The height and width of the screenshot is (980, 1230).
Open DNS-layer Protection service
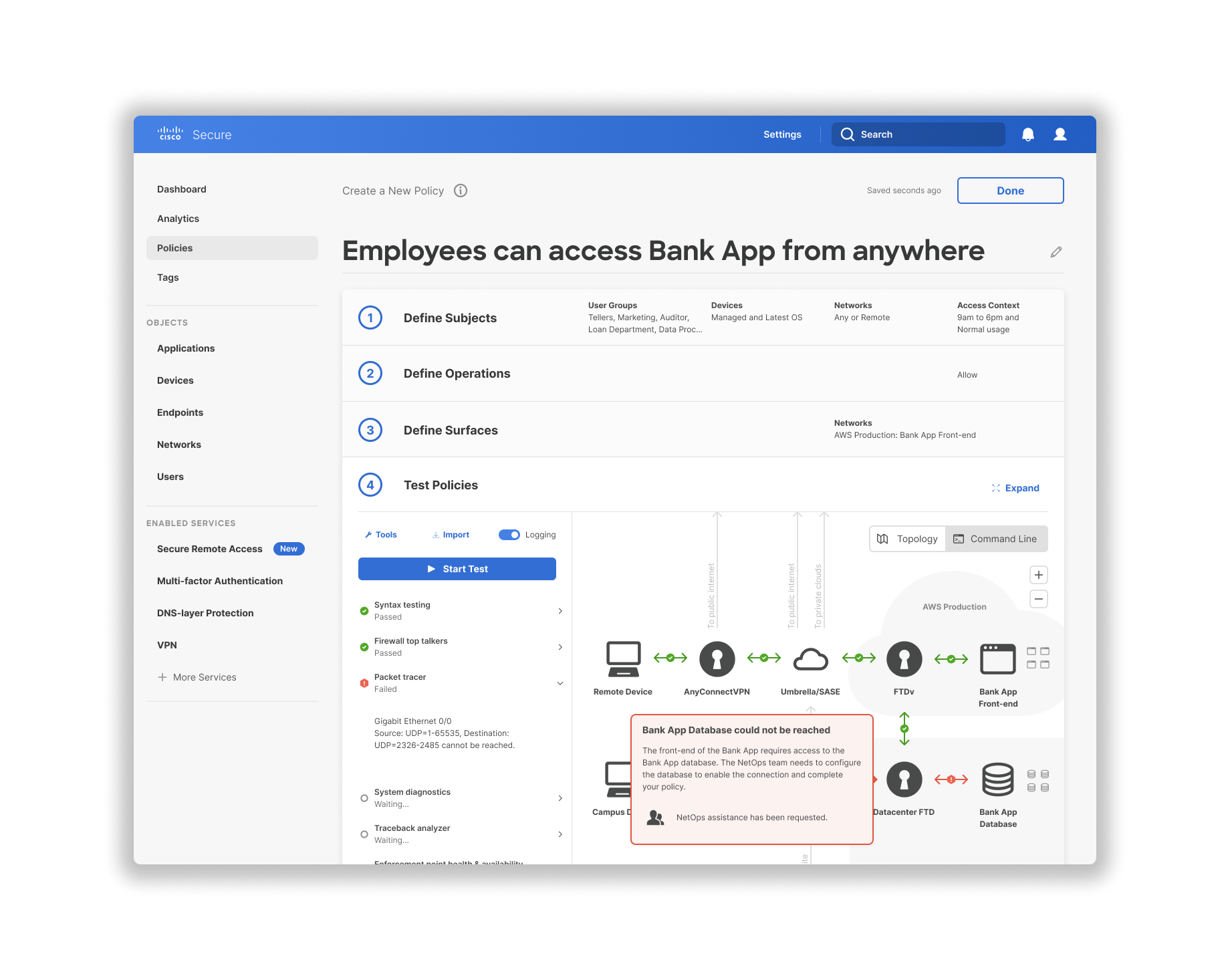[x=205, y=613]
